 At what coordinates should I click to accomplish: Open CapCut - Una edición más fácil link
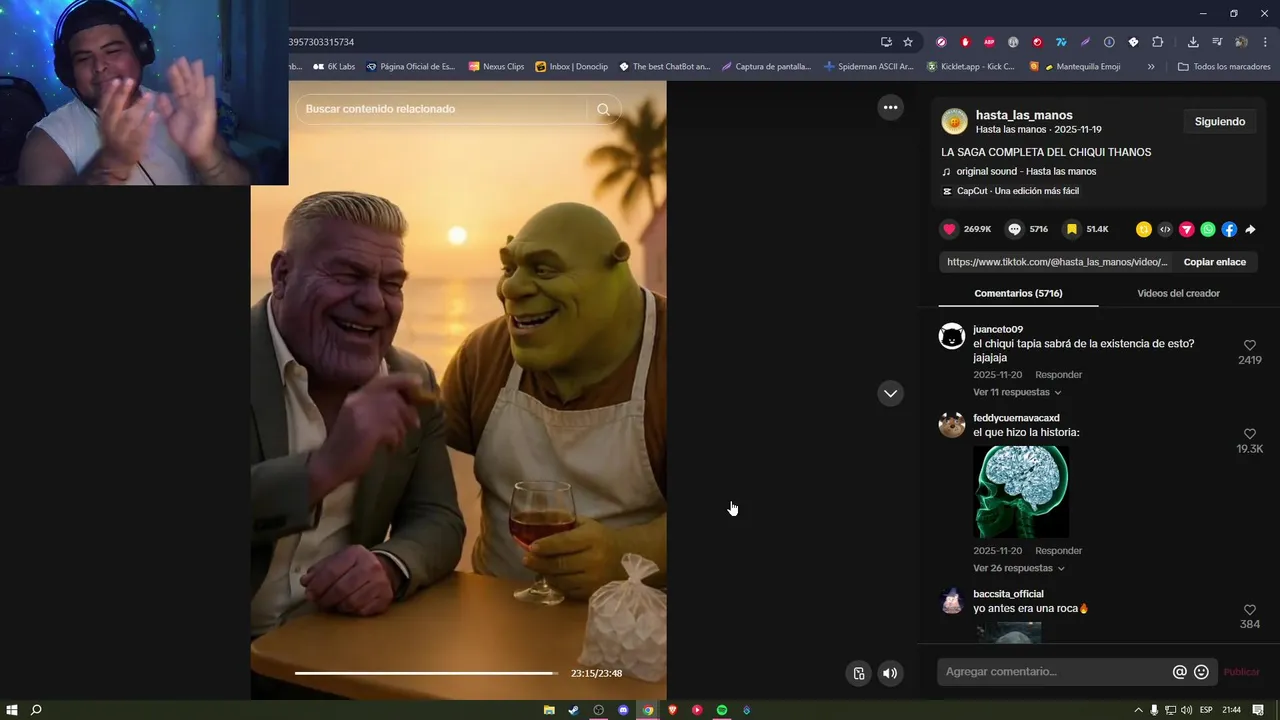tap(1018, 191)
